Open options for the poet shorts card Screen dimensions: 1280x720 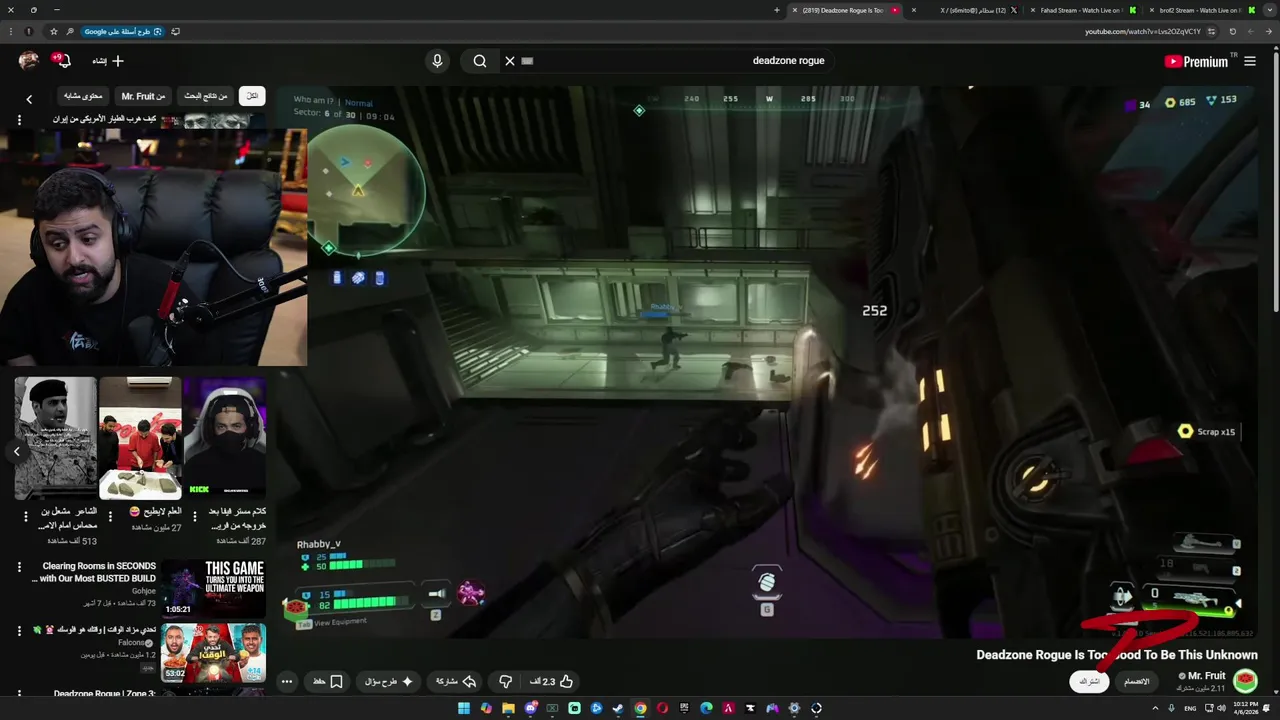tap(26, 517)
